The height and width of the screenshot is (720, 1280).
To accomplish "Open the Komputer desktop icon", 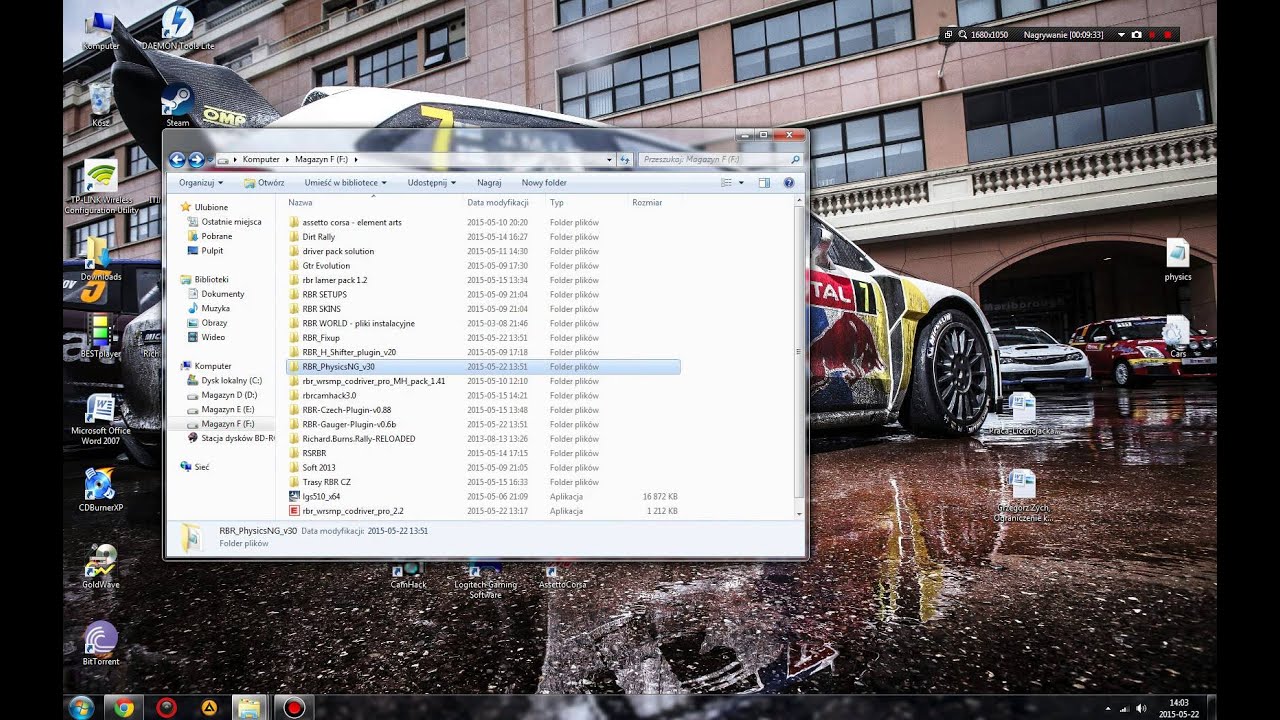I will [100, 30].
